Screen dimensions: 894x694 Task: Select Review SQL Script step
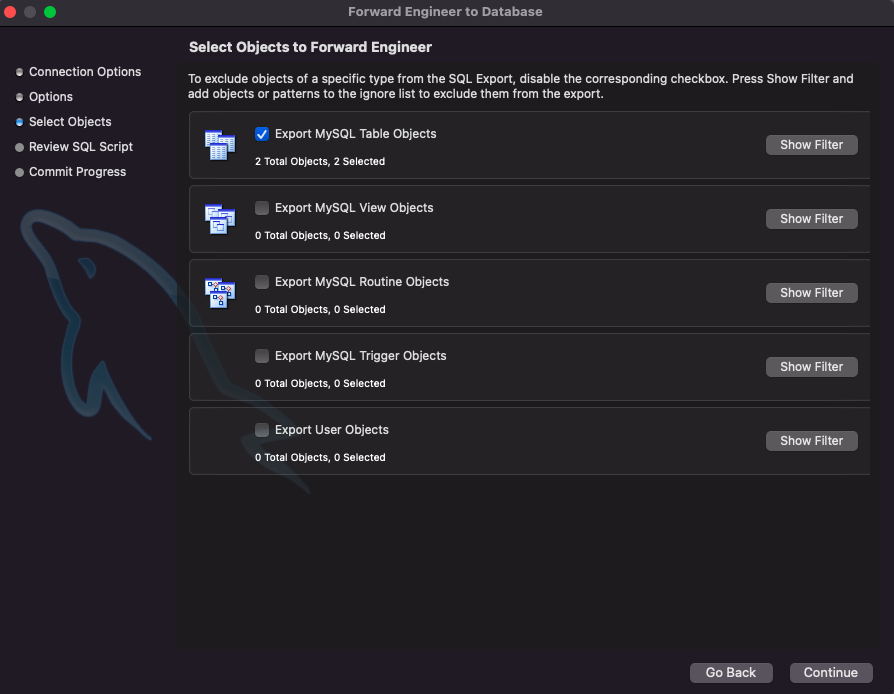74,147
